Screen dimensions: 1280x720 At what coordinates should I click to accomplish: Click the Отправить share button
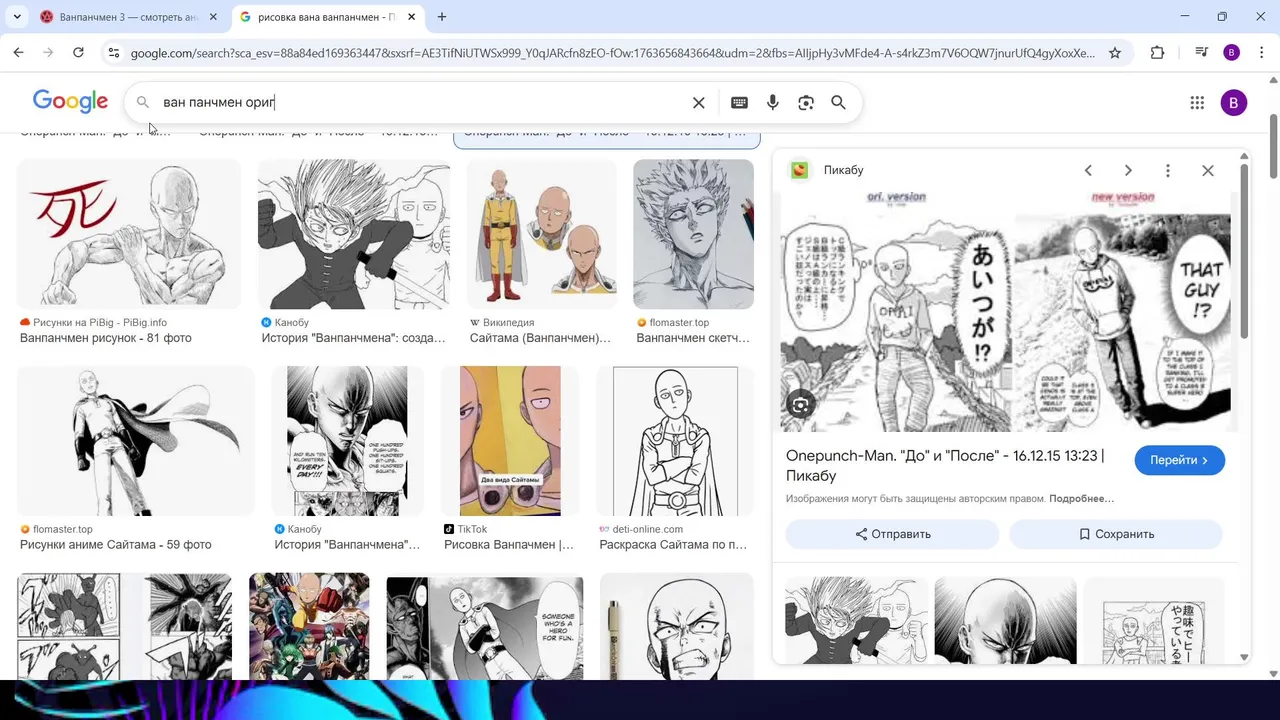tap(892, 534)
